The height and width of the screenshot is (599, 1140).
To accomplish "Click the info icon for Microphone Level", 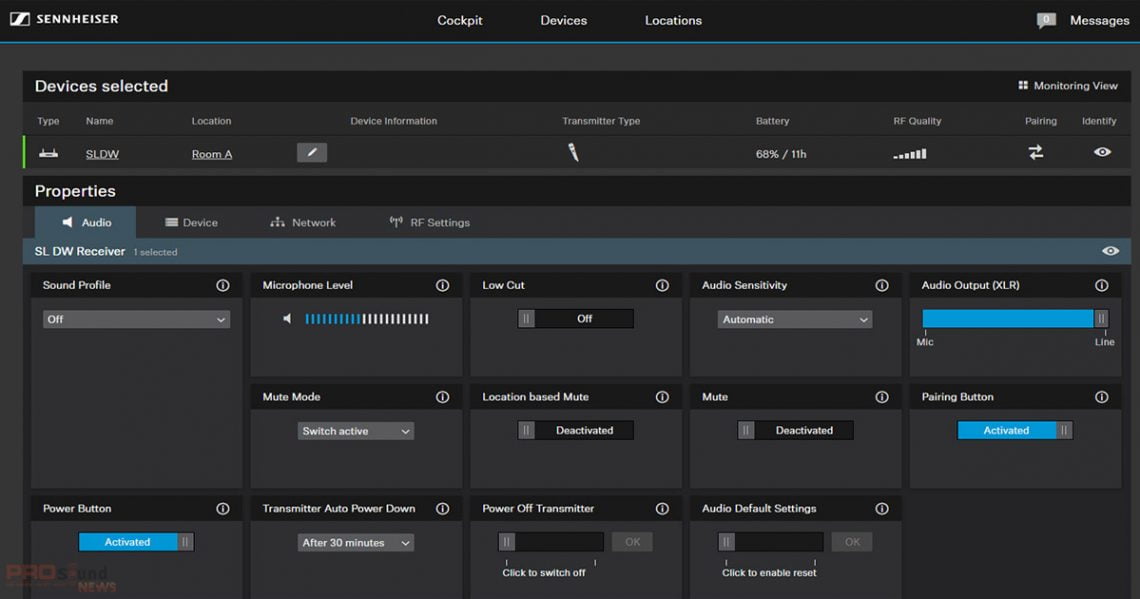I will click(442, 286).
